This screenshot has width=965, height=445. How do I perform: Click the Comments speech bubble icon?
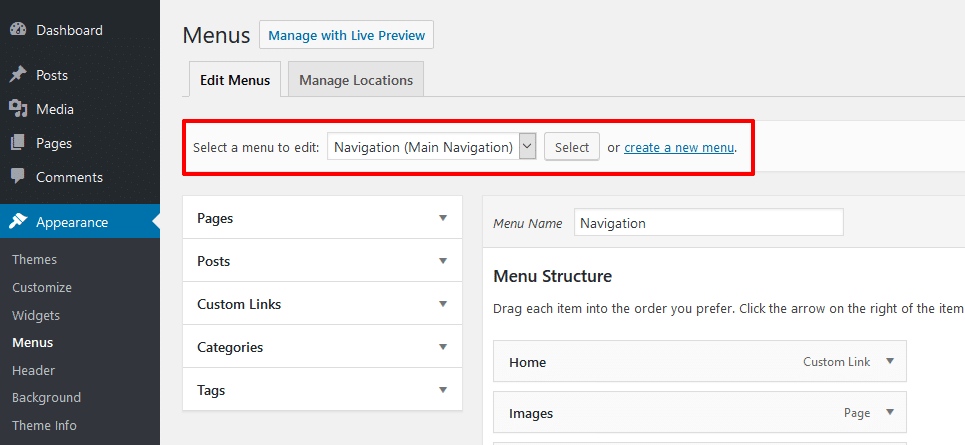(x=18, y=177)
